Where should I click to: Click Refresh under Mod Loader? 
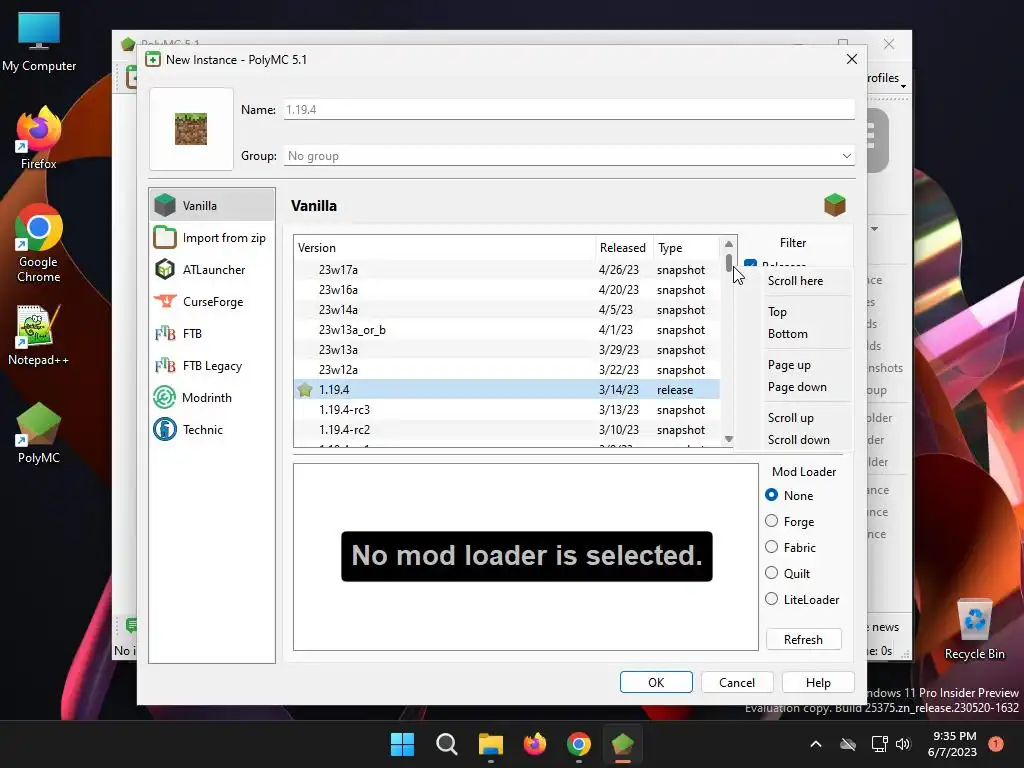803,639
